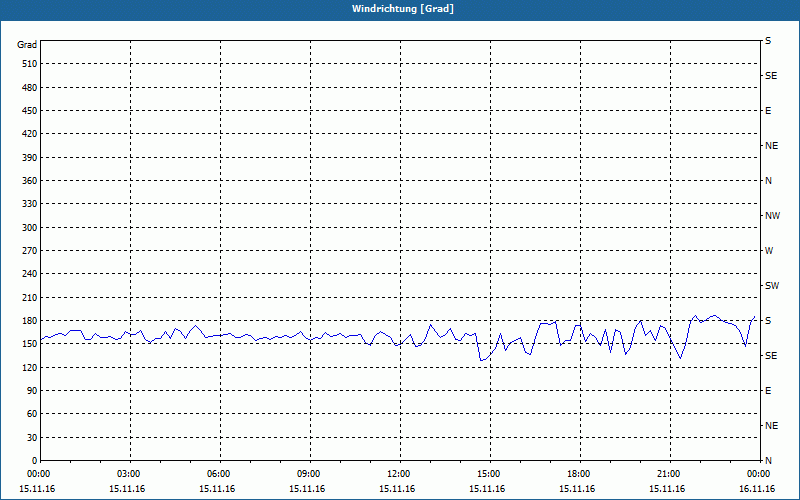Select the SE label beside the 480 gridline
This screenshot has width=800, height=500.
tap(771, 76)
